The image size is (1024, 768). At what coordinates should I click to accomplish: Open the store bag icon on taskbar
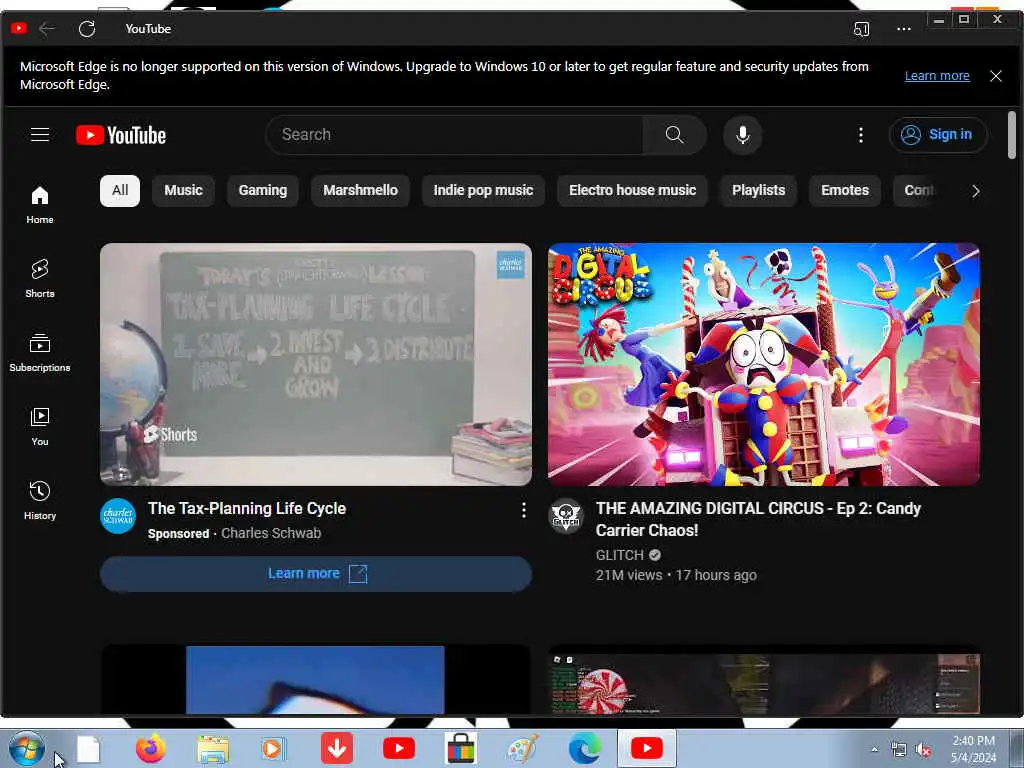click(x=460, y=748)
